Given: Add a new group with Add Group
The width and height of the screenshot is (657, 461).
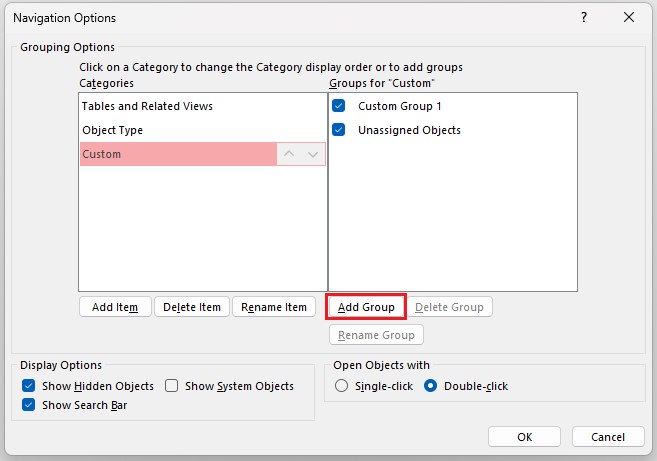Looking at the screenshot, I should click(x=366, y=307).
